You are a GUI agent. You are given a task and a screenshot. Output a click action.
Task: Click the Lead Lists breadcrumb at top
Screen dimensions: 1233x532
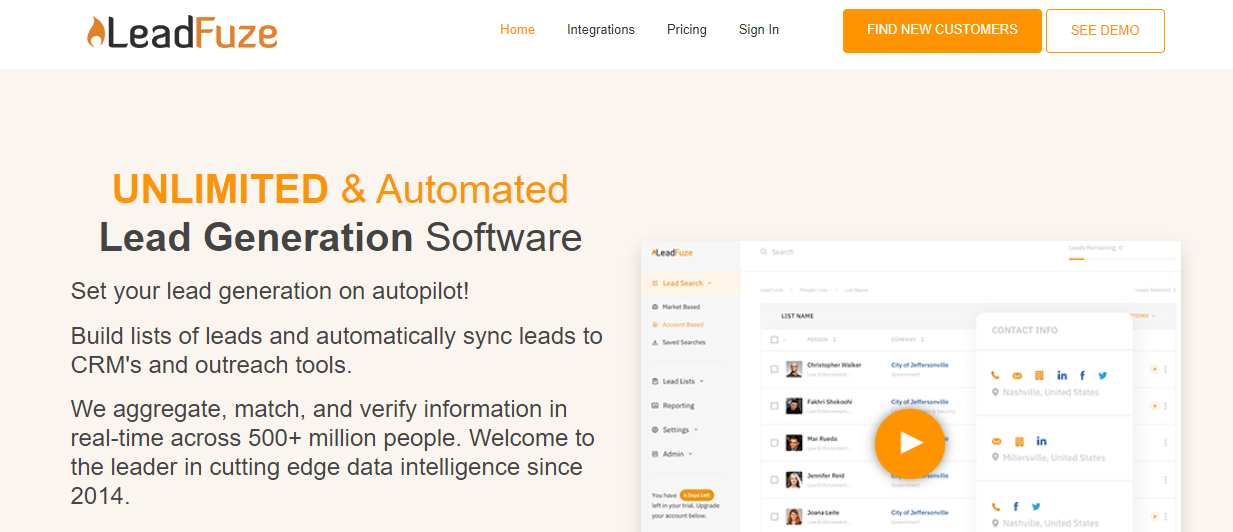(x=771, y=290)
